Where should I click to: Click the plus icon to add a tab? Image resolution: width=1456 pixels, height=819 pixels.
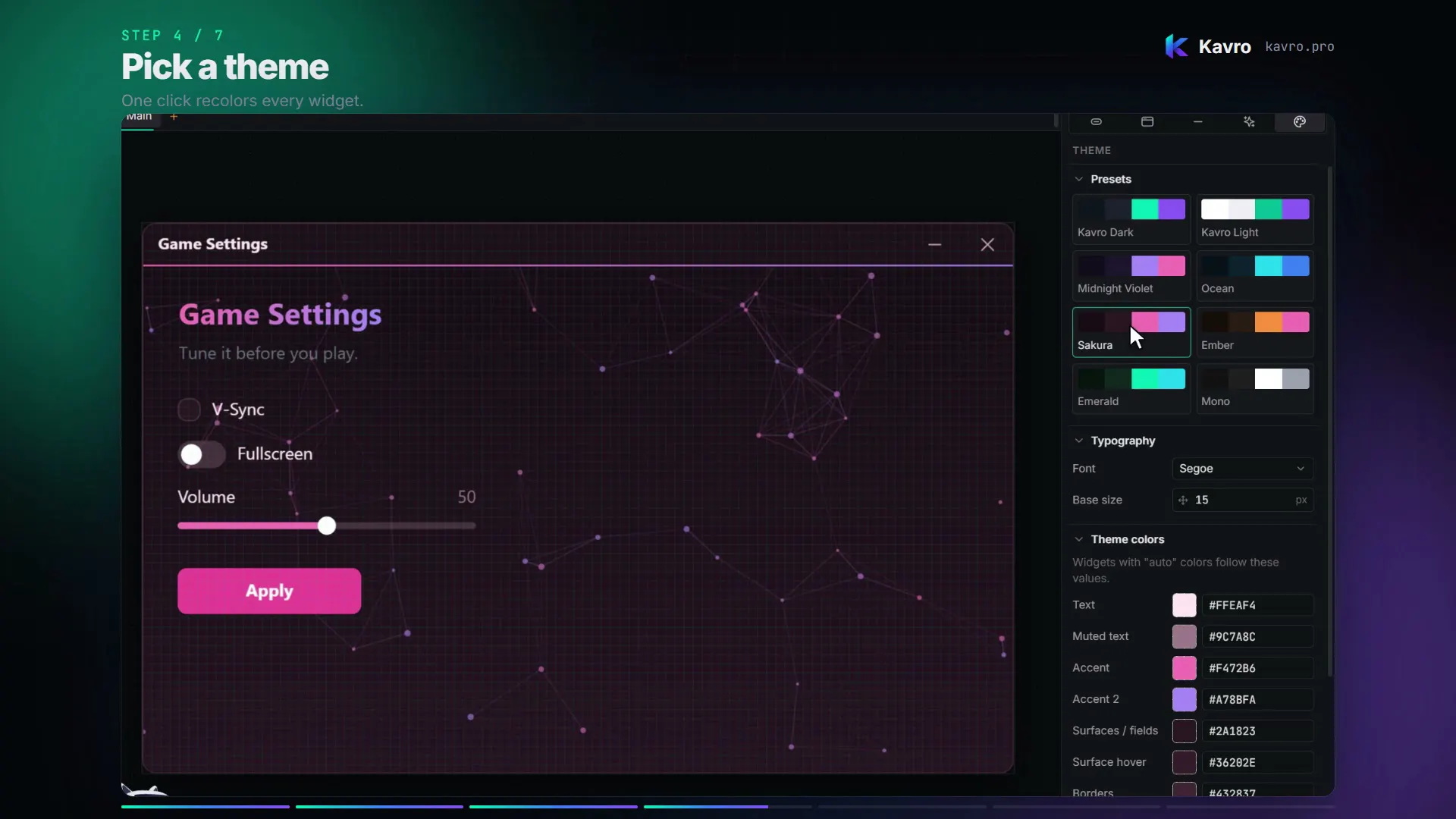click(174, 117)
